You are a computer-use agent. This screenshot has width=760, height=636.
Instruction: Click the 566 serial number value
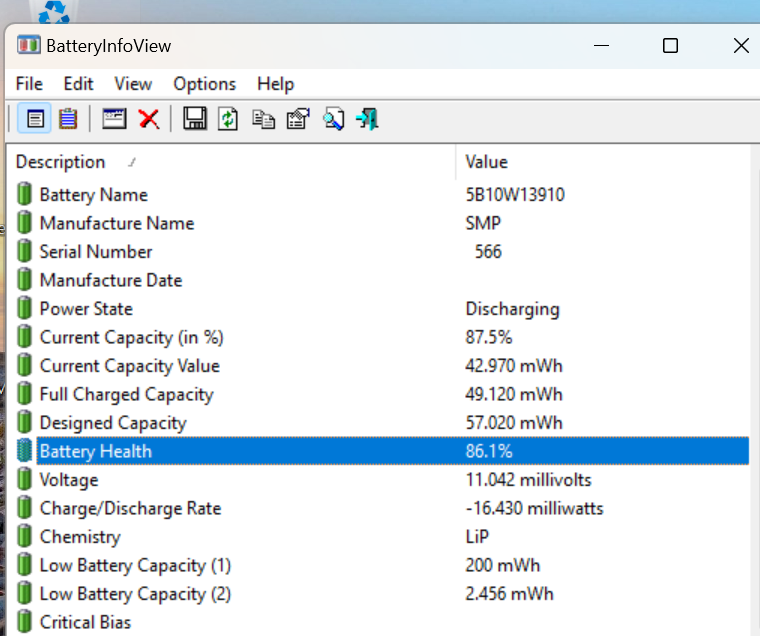click(x=488, y=252)
